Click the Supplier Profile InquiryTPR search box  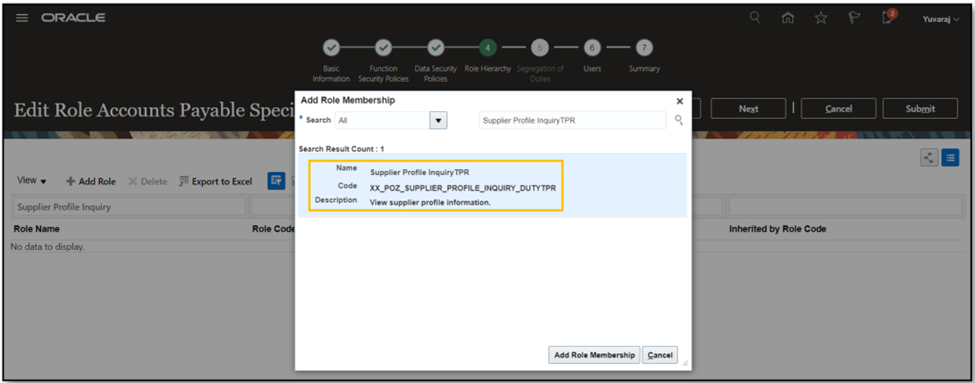[x=573, y=121]
